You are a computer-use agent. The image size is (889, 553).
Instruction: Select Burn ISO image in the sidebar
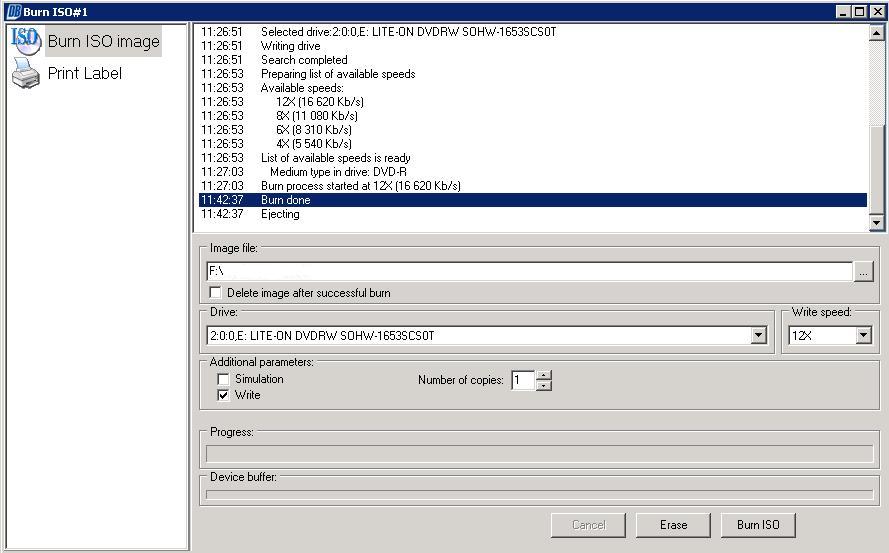(x=103, y=41)
